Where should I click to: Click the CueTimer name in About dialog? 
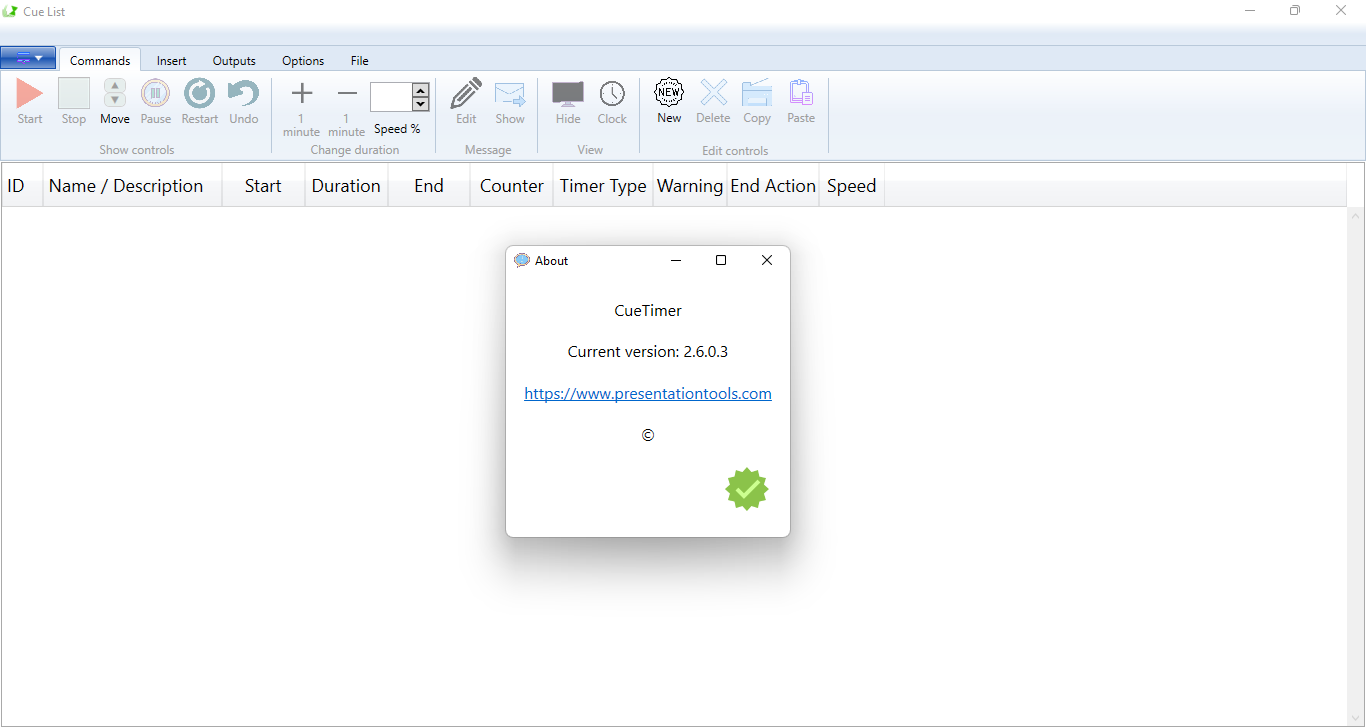click(648, 311)
